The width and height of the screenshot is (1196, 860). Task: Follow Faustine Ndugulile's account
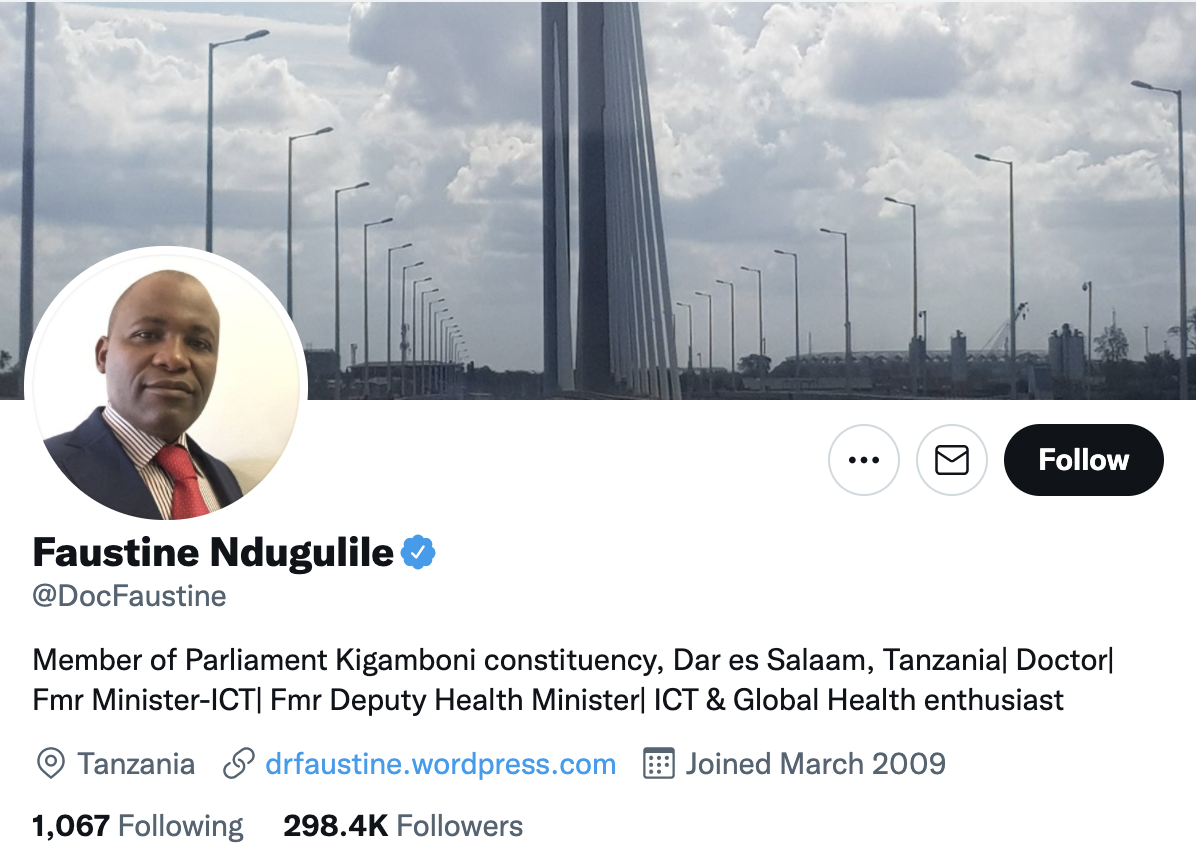(1083, 460)
